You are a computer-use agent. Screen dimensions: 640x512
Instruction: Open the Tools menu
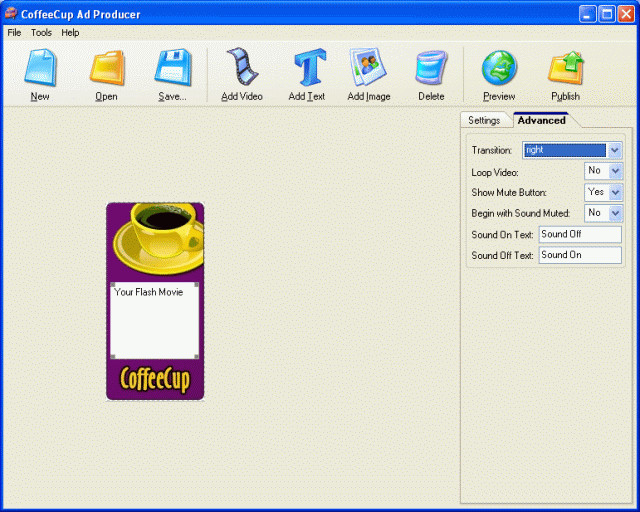pyautogui.click(x=41, y=33)
